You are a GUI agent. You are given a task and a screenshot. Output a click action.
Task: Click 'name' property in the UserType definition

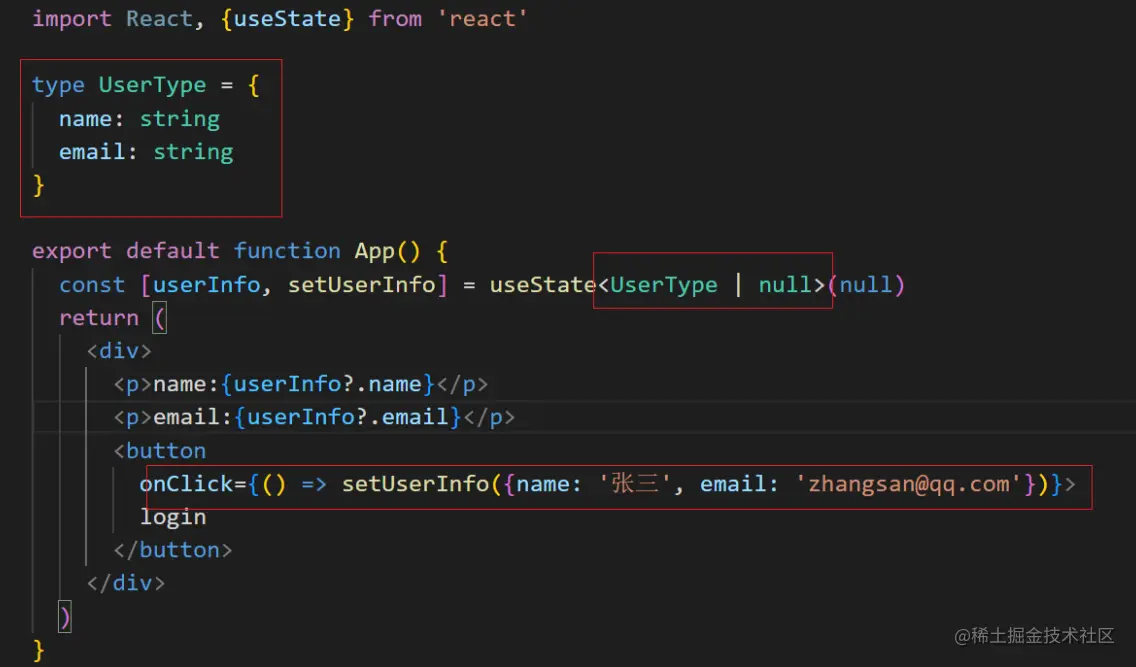click(85, 118)
